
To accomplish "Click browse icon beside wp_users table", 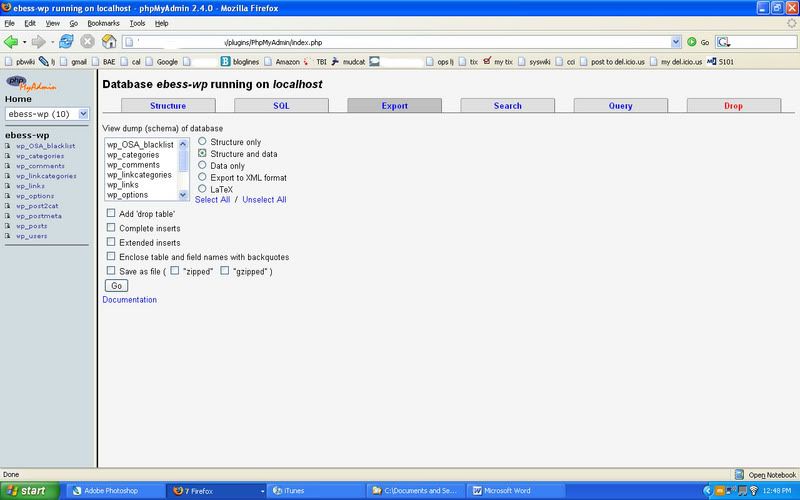I will [x=7, y=236].
